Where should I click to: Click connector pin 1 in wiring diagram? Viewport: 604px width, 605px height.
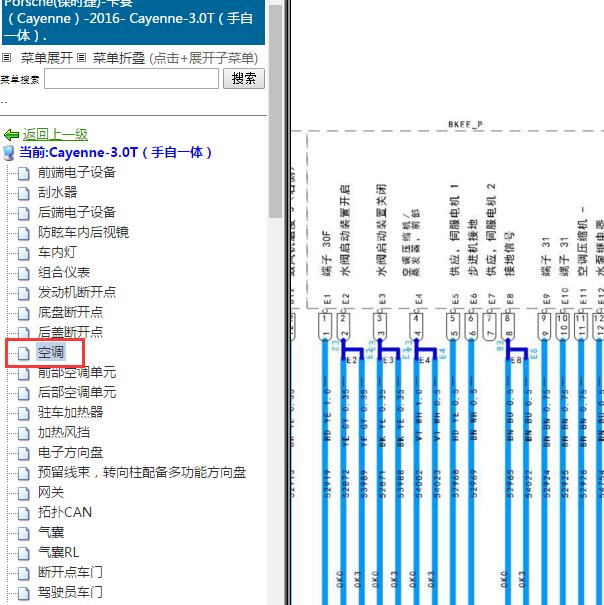(x=325, y=326)
